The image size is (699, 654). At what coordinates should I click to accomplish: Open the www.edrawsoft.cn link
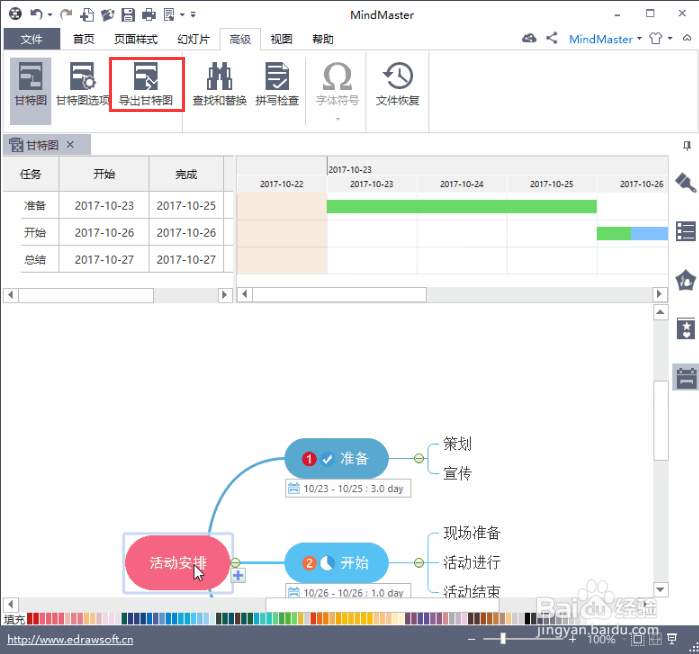(70, 640)
